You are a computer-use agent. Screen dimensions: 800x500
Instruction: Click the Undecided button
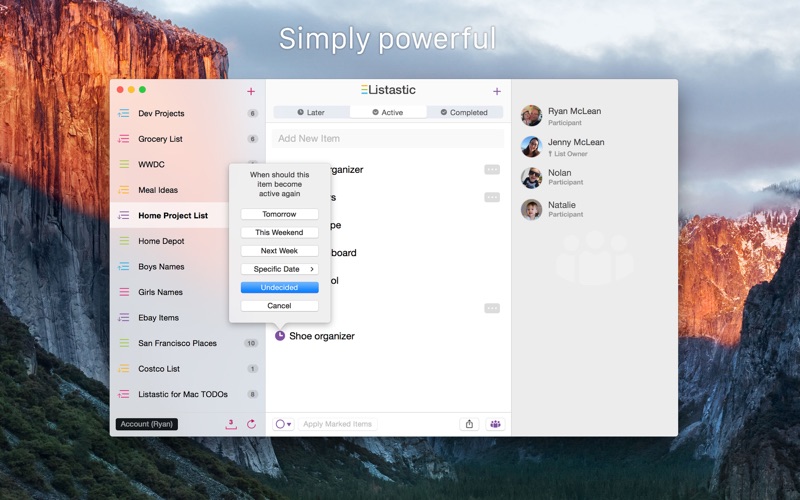click(280, 287)
